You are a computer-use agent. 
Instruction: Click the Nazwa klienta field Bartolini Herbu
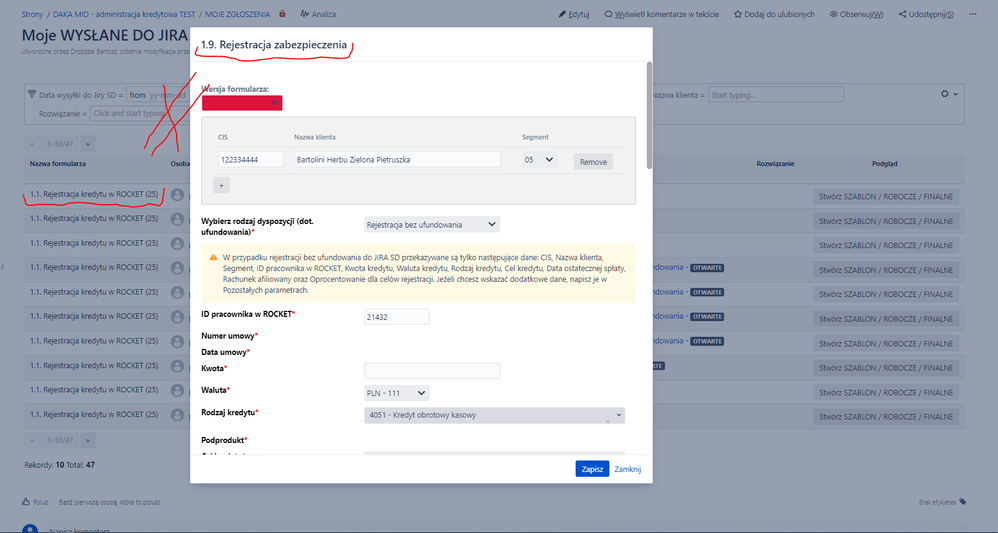(x=397, y=160)
